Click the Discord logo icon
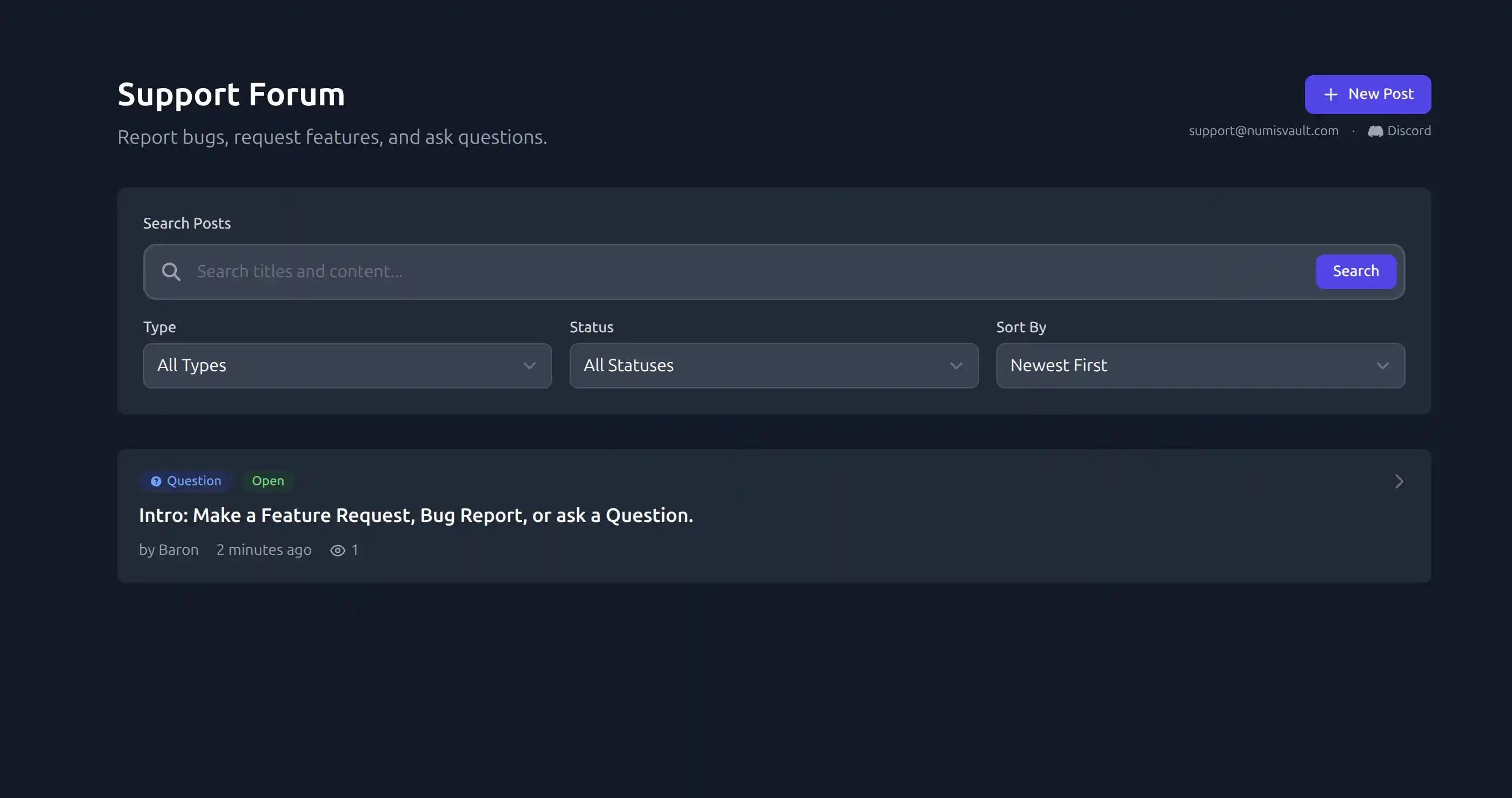The image size is (1512, 798). 1375,131
